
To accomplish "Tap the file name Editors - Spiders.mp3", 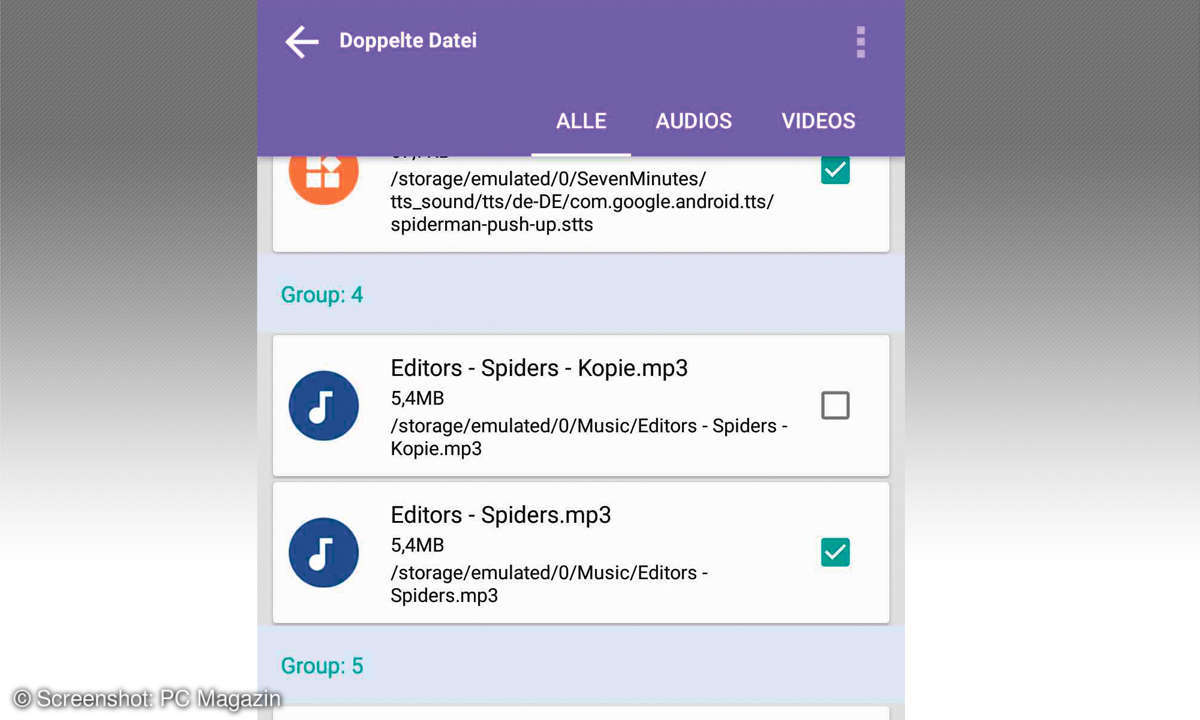I will (x=500, y=515).
